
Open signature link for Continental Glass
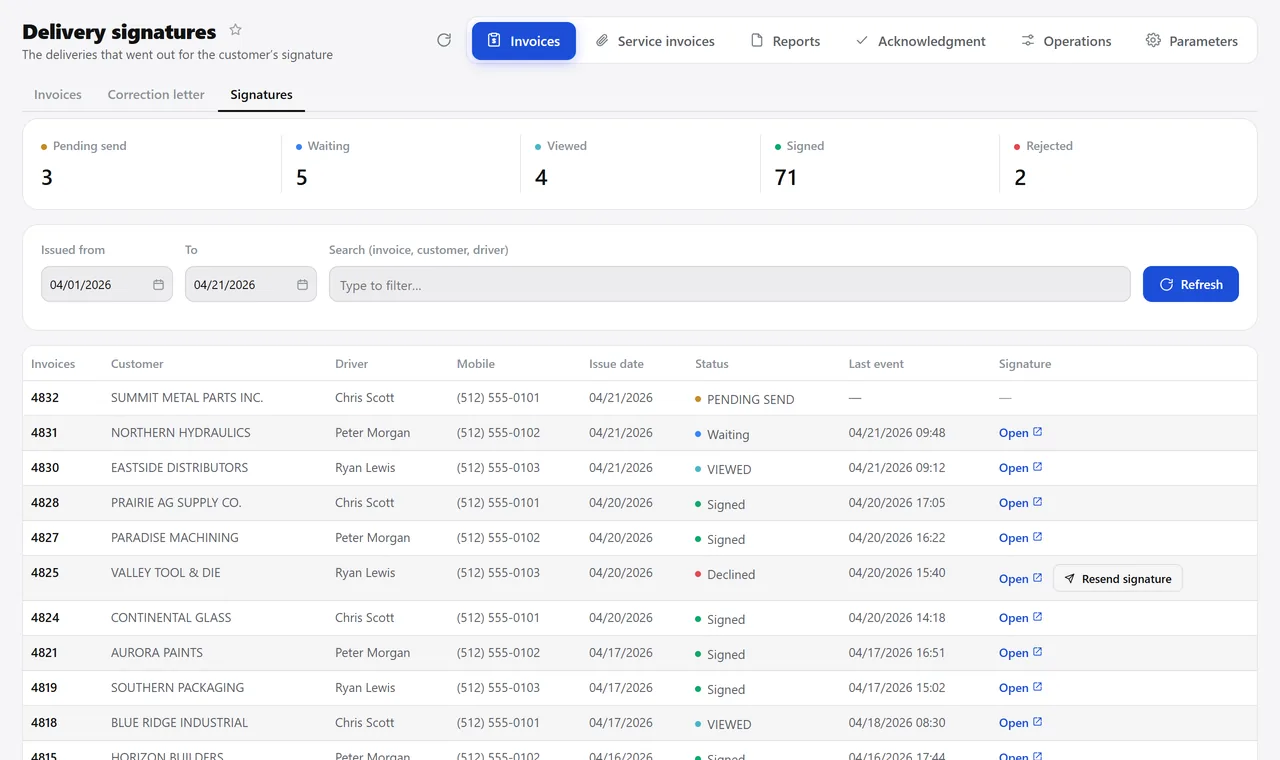click(x=1021, y=618)
